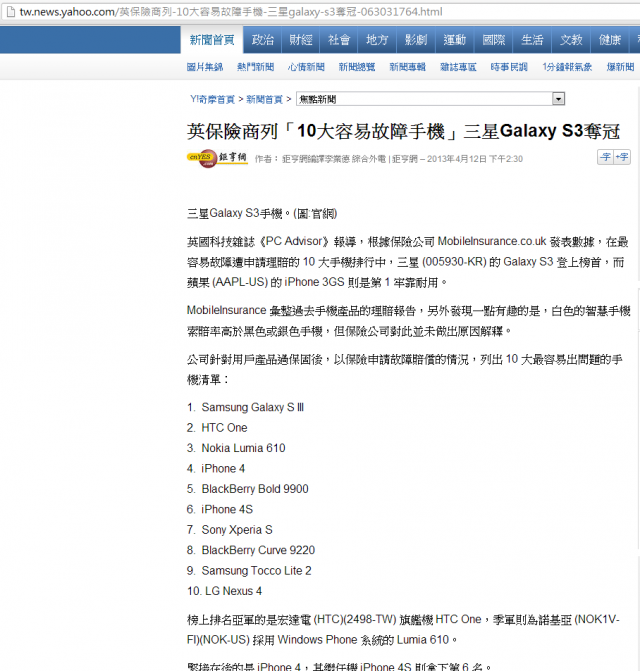Go to 熱門新聞 sub-menu link
This screenshot has height=672, width=640.
coord(255,67)
